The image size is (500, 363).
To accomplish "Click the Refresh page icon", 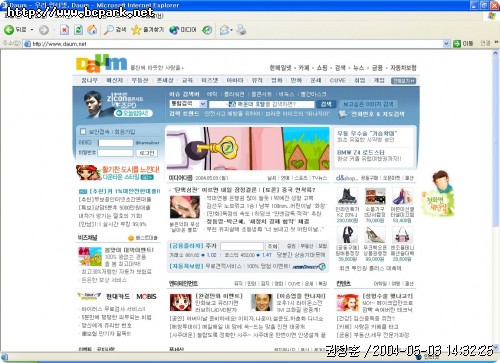I will coord(78,30).
